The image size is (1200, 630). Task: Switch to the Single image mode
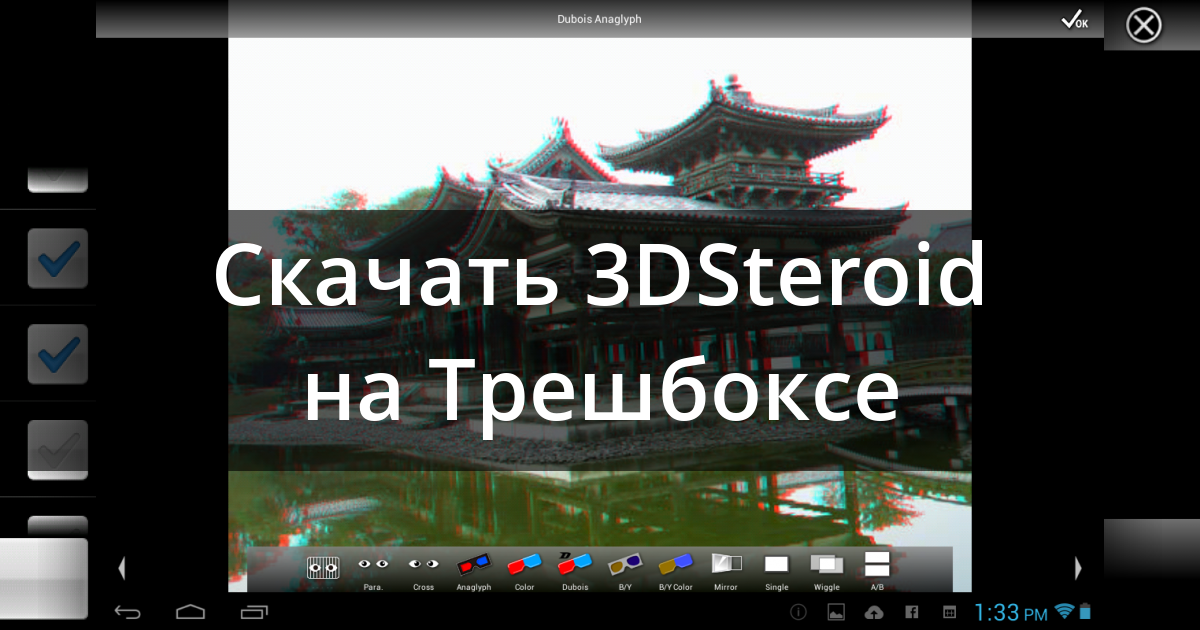(x=777, y=572)
